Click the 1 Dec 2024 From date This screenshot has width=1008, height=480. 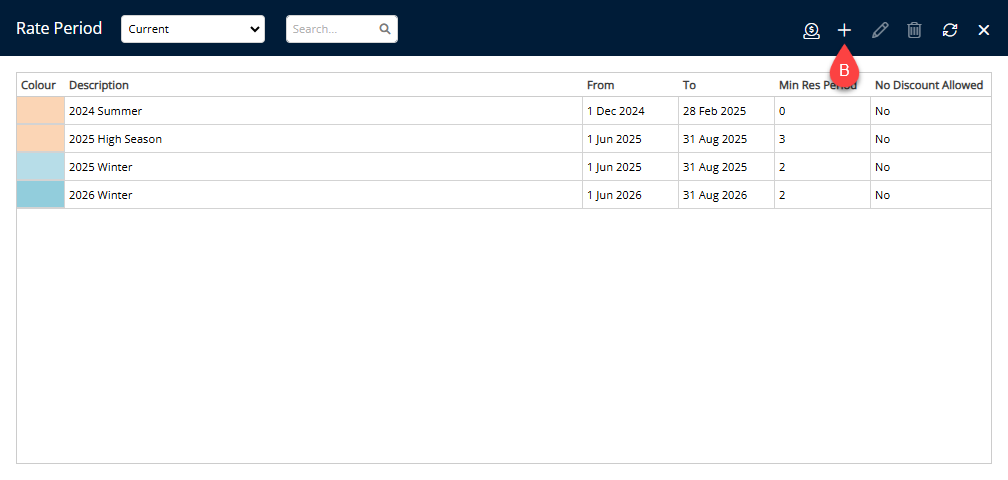[x=616, y=111]
